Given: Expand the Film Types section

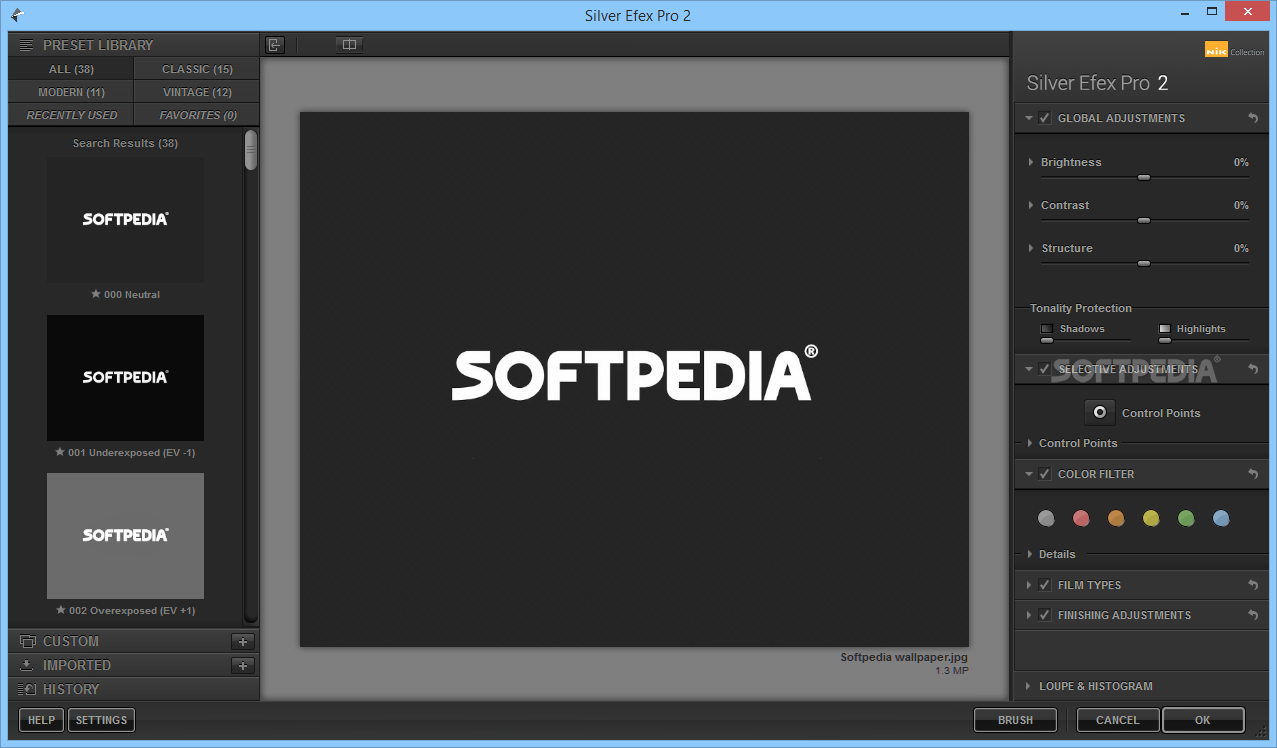Looking at the screenshot, I should coord(1029,585).
